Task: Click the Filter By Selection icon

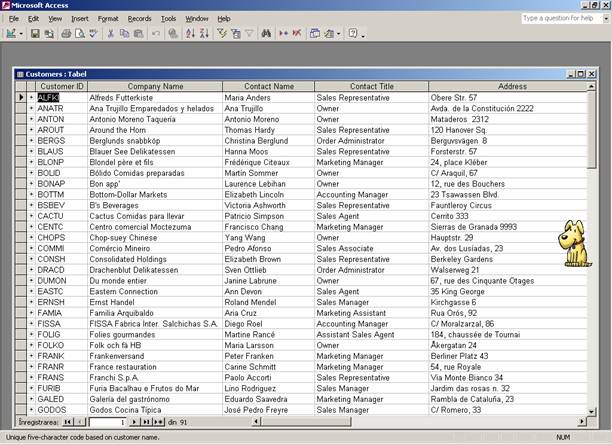Action: pos(222,34)
